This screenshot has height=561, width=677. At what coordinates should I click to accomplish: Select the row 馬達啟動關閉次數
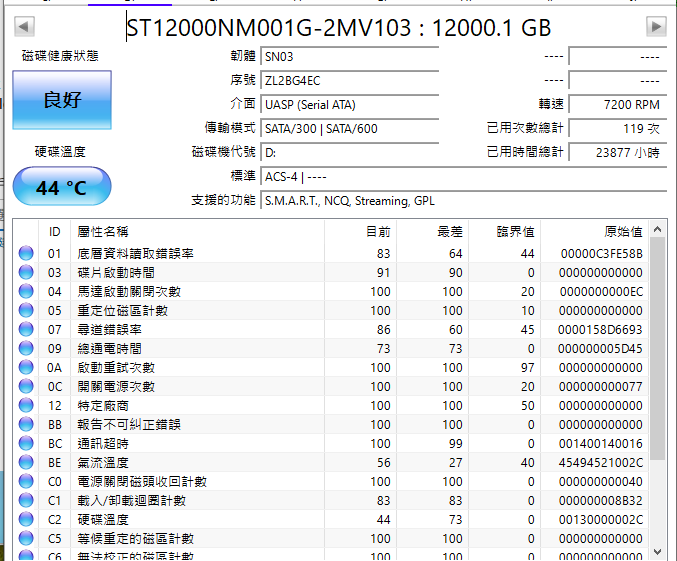click(x=331, y=291)
